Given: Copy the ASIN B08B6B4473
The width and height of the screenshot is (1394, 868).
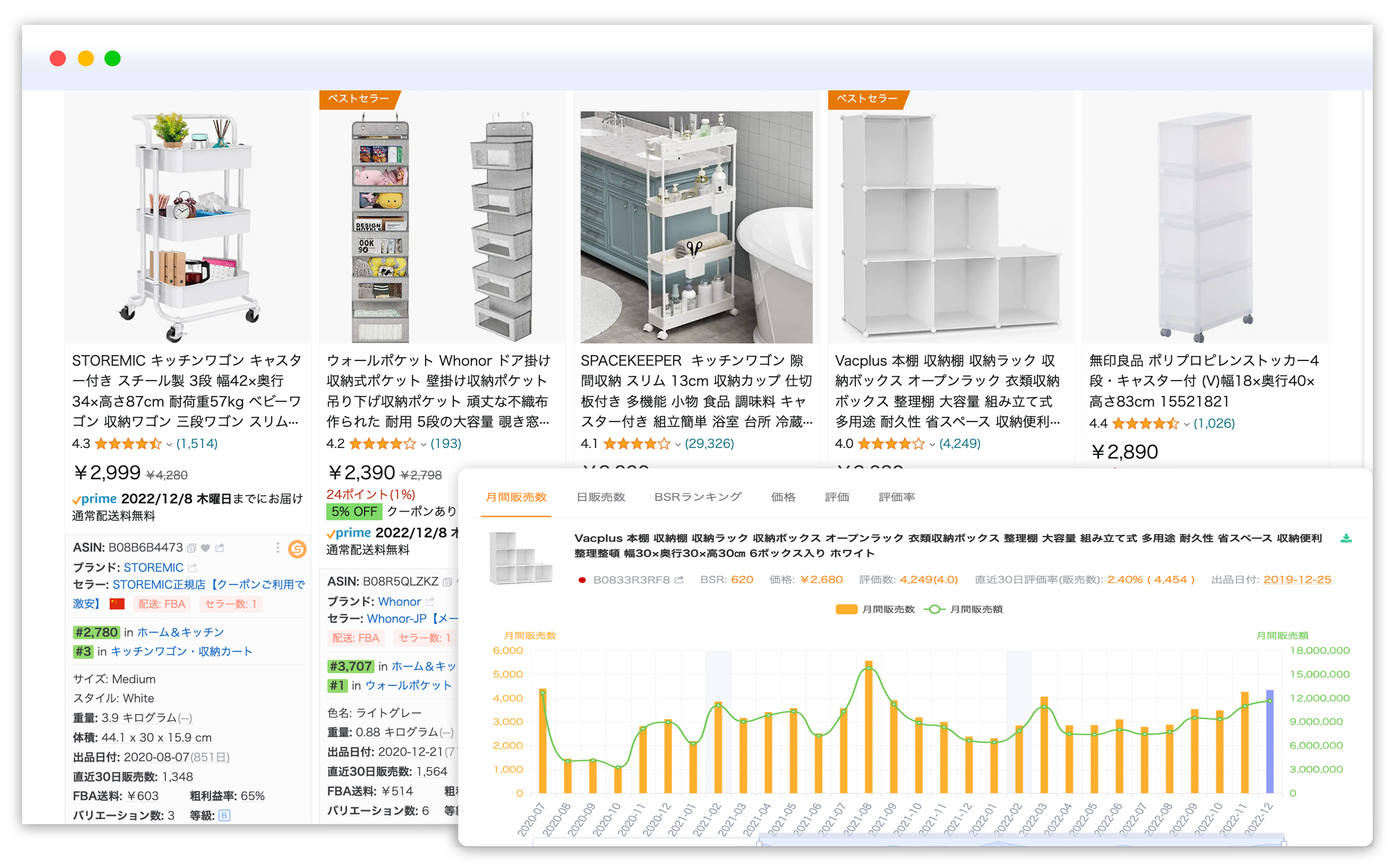Looking at the screenshot, I should tap(192, 548).
